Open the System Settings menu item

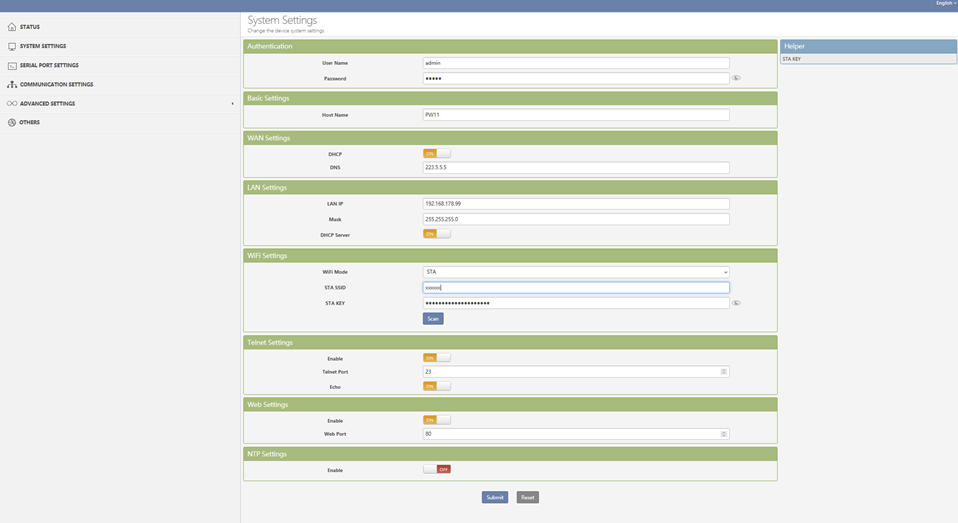click(120, 46)
